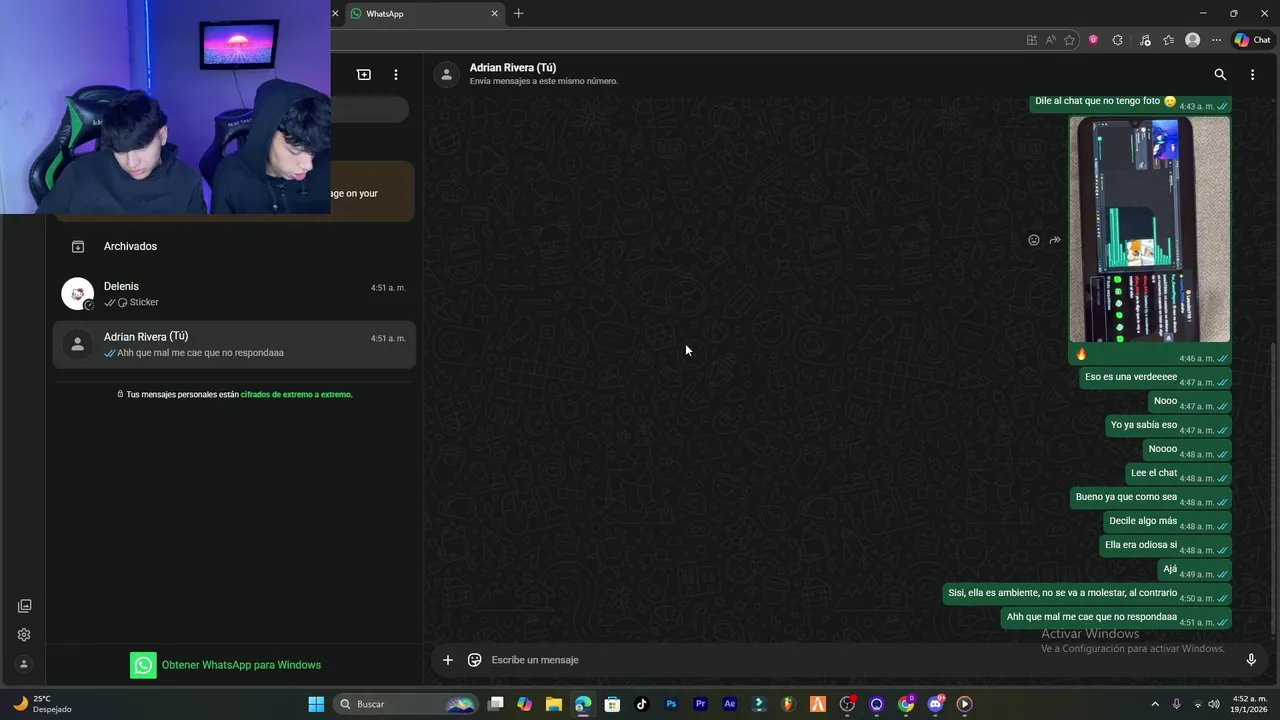Image resolution: width=1280 pixels, height=720 pixels.
Task: Launch Photoshop from the taskbar
Action: pos(671,704)
